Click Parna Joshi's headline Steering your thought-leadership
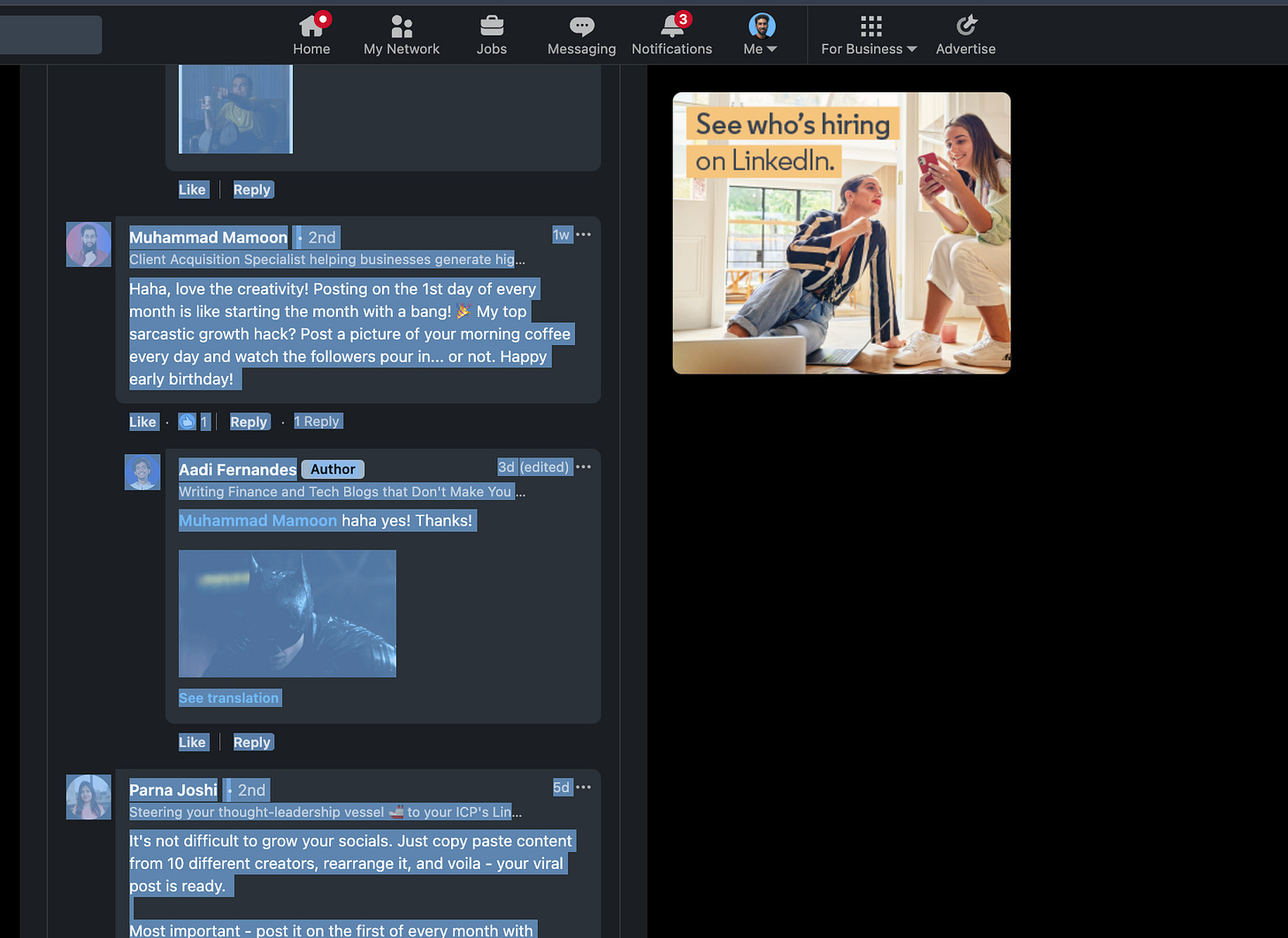 click(326, 811)
